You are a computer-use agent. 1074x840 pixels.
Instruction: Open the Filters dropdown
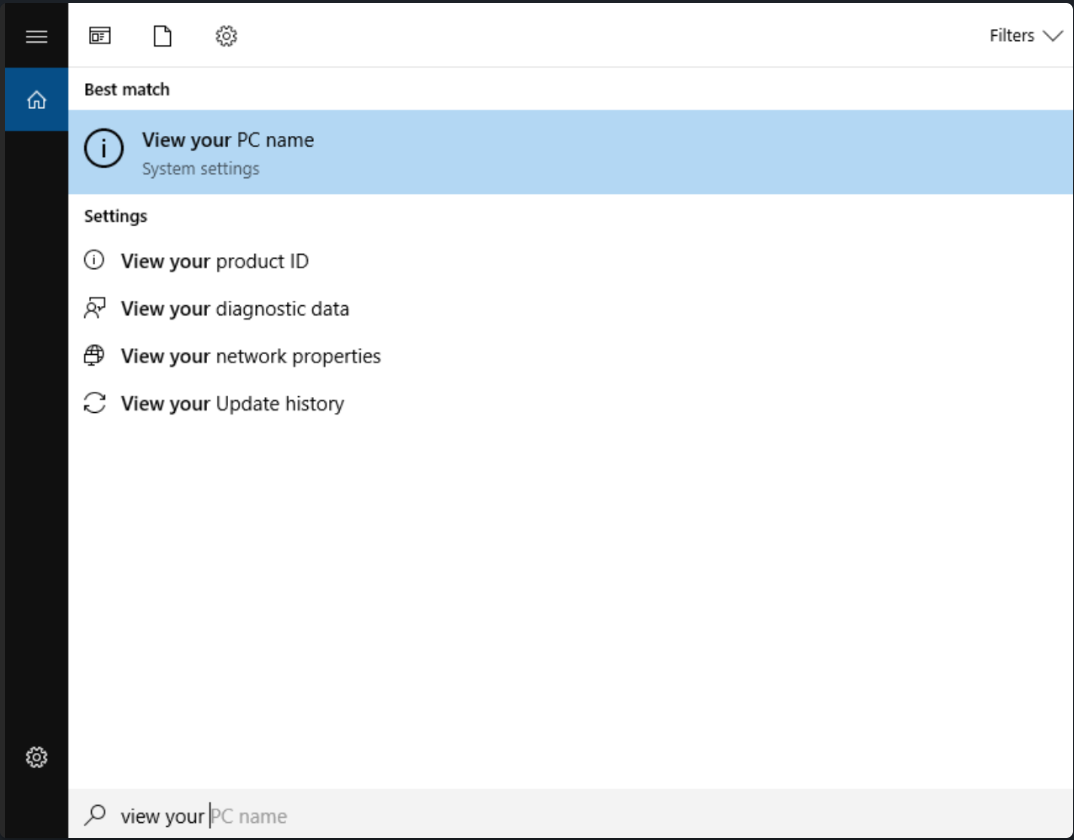pyautogui.click(x=1025, y=36)
